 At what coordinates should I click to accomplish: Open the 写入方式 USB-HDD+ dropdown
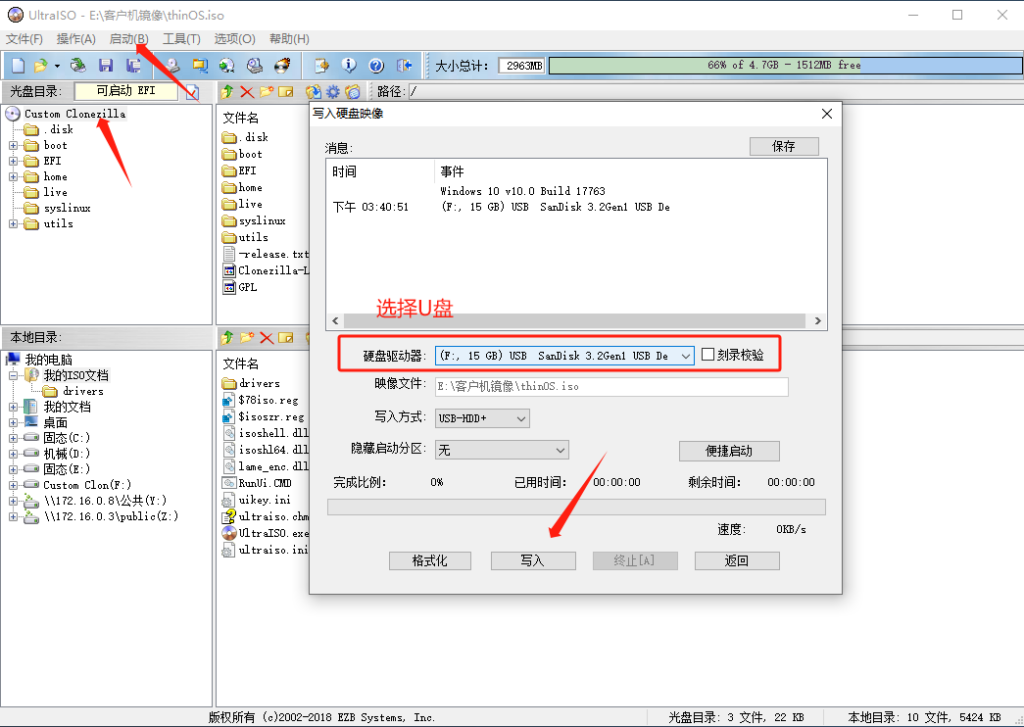tap(521, 419)
